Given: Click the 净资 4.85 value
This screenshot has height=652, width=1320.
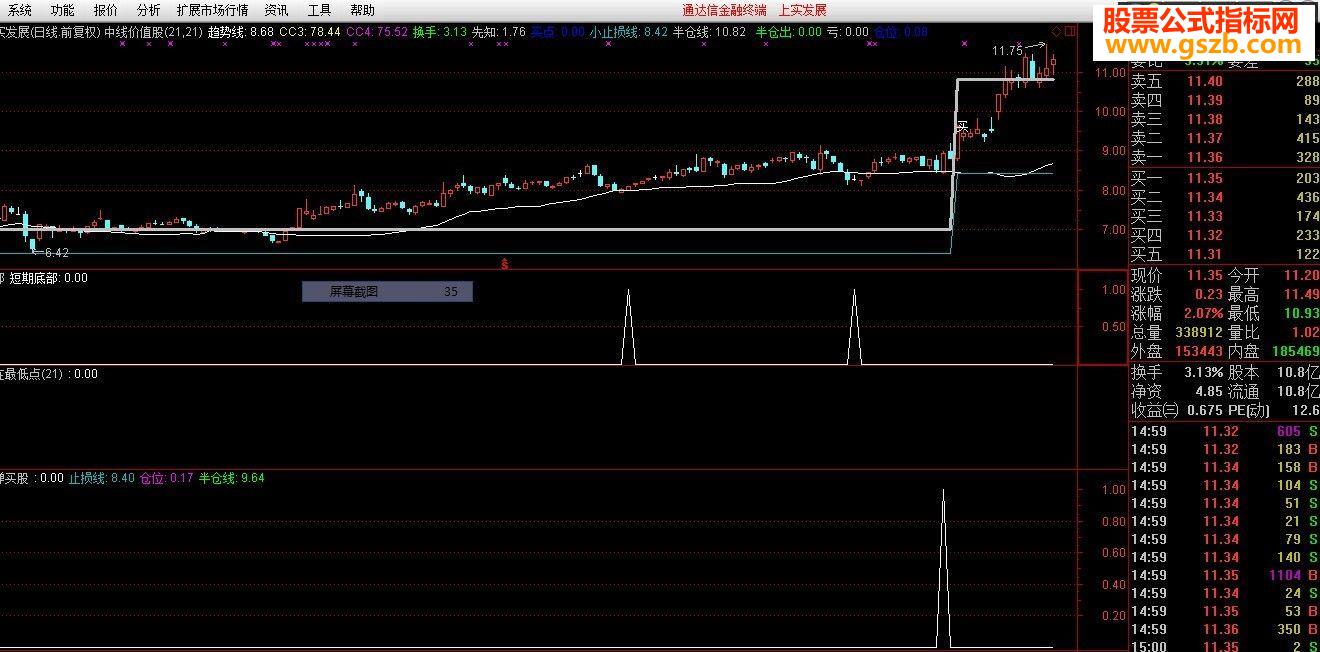Looking at the screenshot, I should pyautogui.click(x=1208, y=391).
